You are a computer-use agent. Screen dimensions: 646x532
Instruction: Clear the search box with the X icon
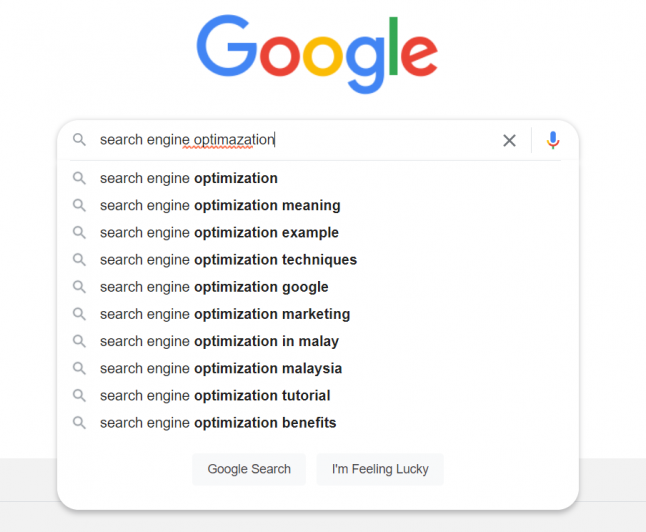509,141
